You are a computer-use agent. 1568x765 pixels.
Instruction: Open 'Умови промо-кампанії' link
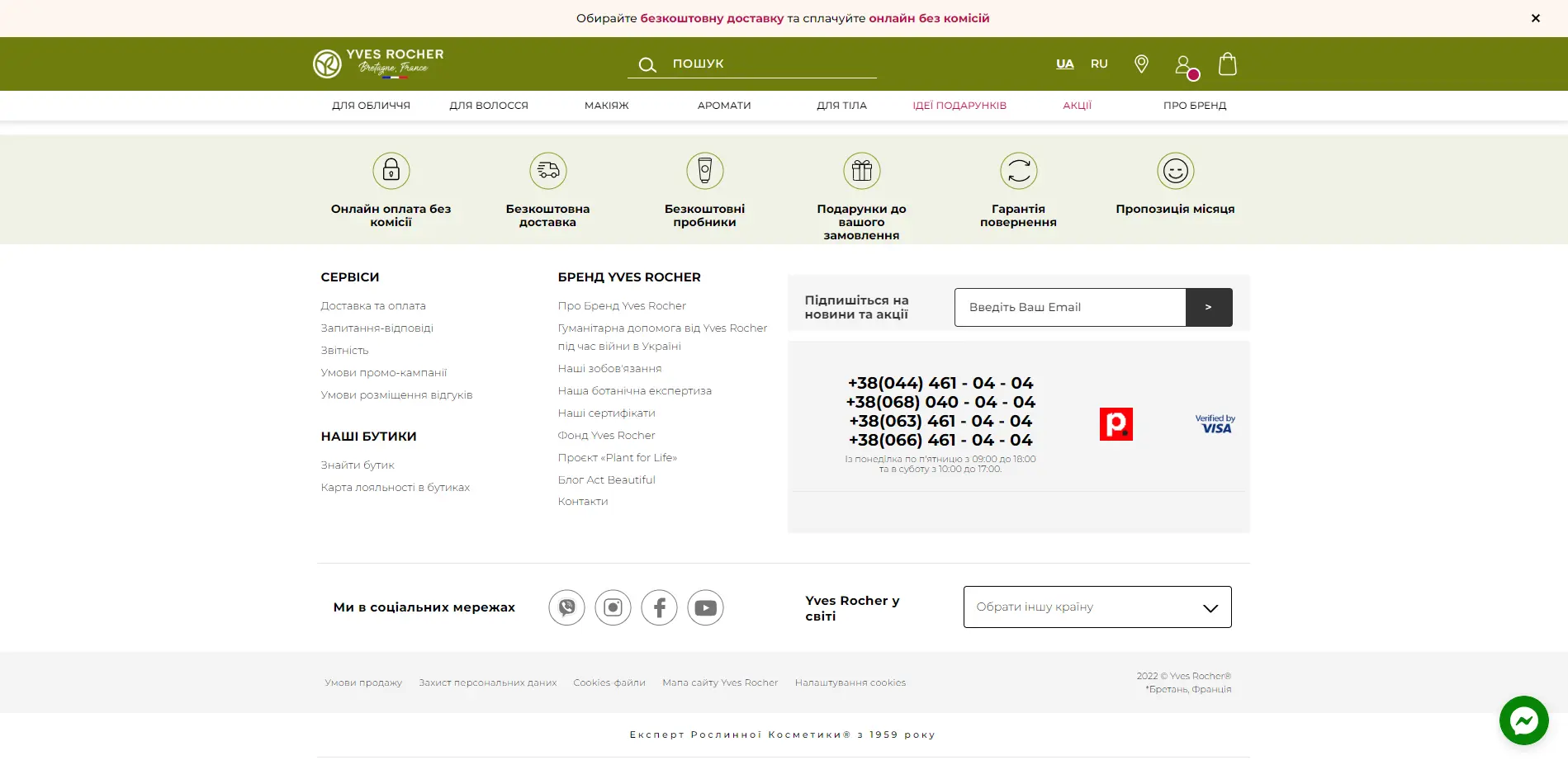(384, 373)
